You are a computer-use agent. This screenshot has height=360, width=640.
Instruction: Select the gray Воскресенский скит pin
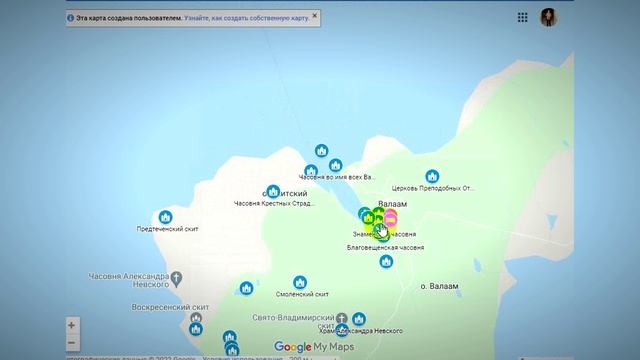(196, 317)
